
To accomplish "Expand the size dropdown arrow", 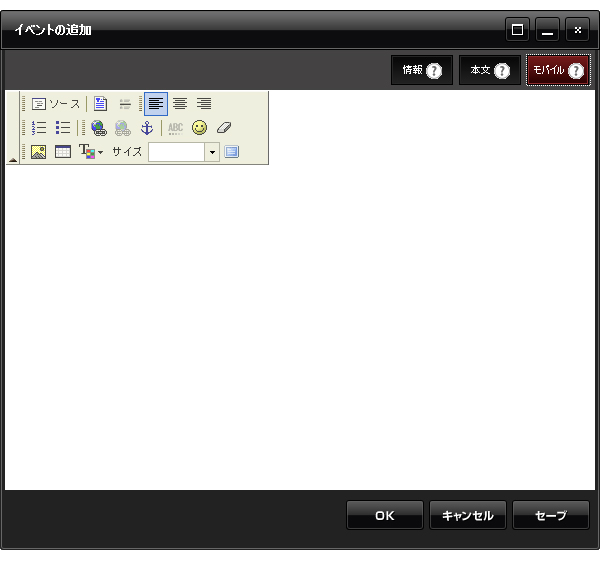I will (x=212, y=152).
